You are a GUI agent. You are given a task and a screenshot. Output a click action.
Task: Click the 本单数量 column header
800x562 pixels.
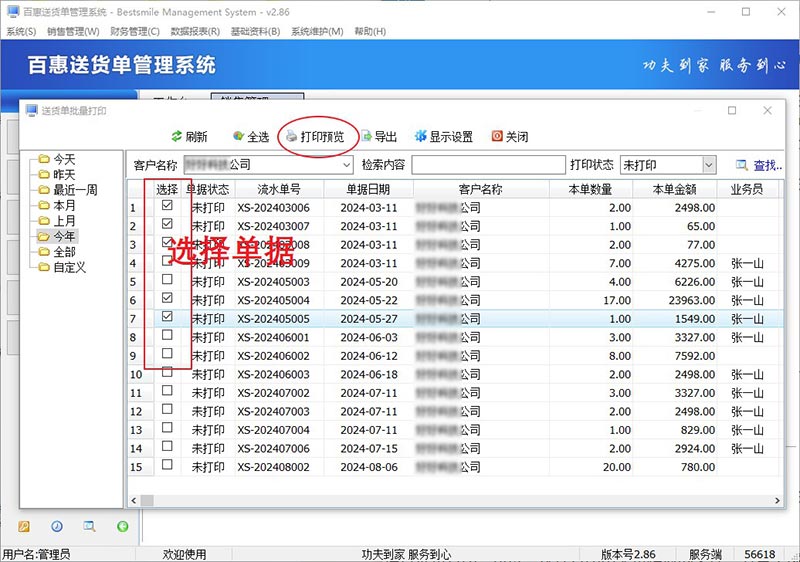590,190
